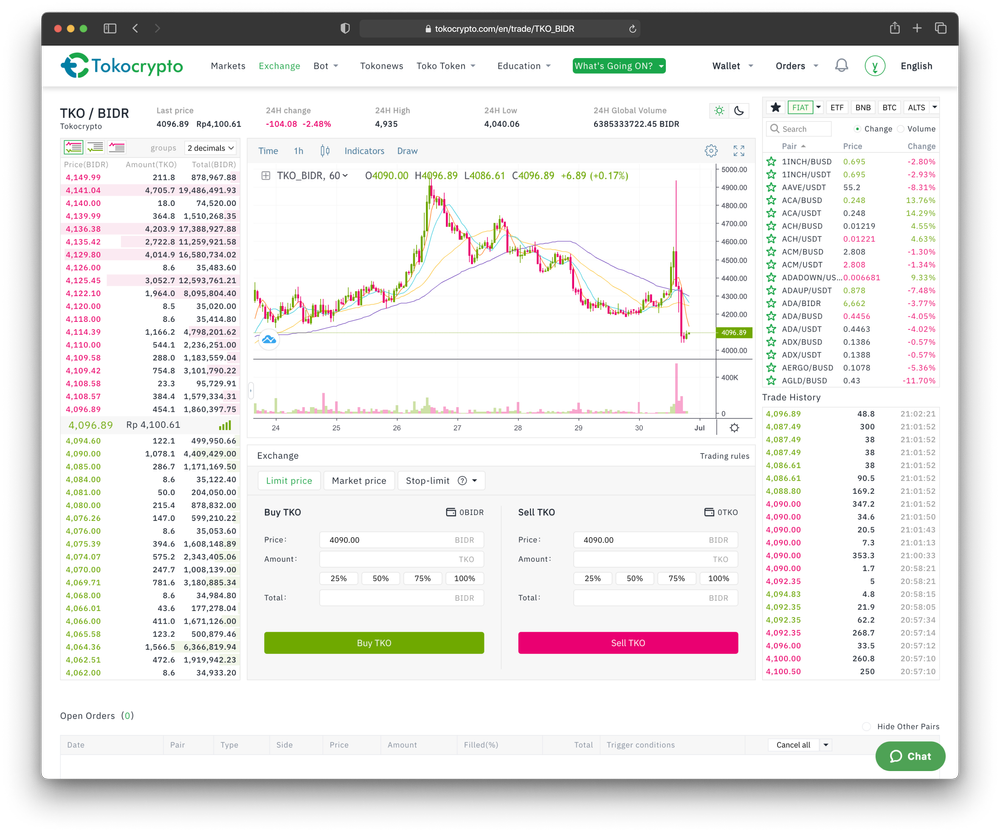Expand the FIAT market dropdown arrow
The height and width of the screenshot is (833, 1000).
(x=818, y=107)
